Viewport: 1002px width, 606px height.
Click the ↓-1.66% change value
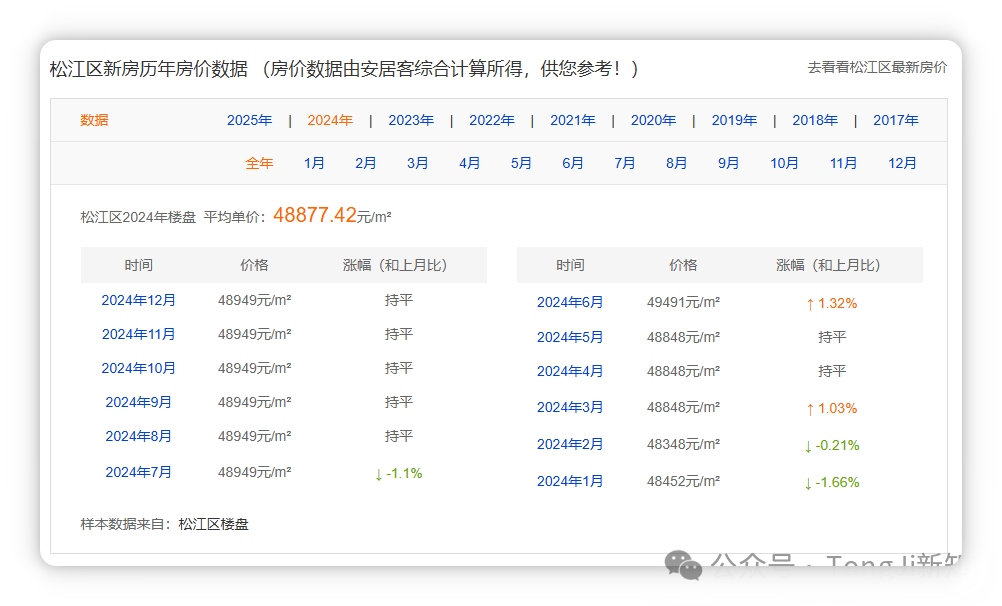(x=831, y=483)
